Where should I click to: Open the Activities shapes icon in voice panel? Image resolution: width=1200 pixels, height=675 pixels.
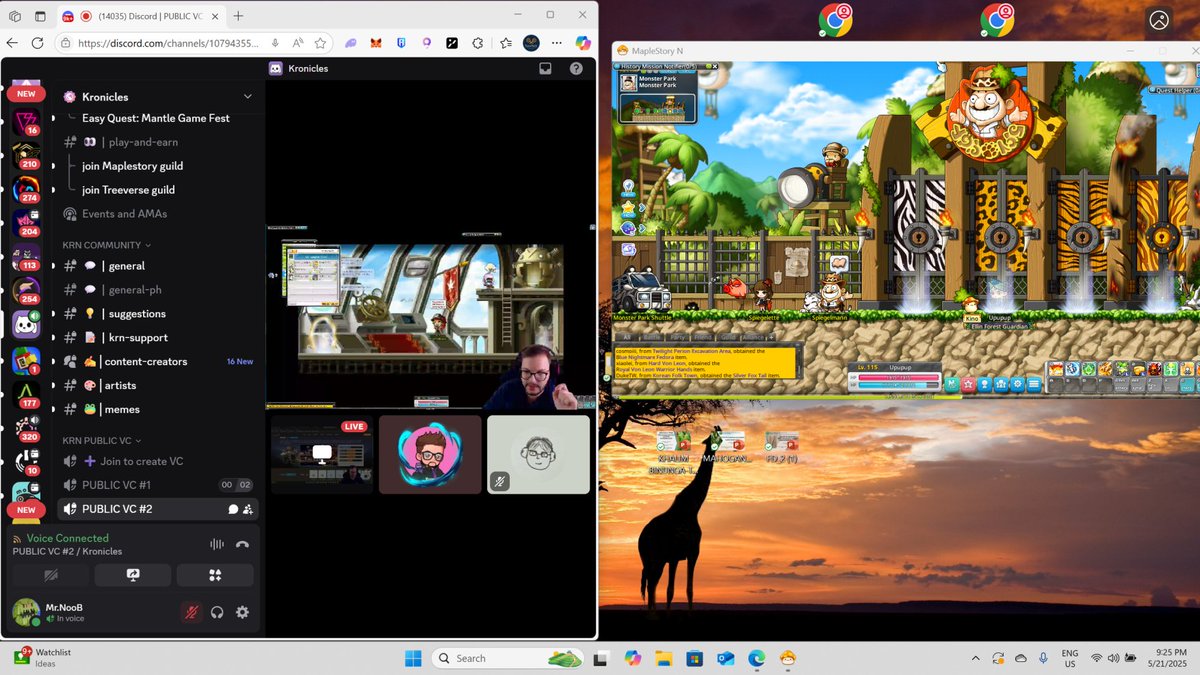pos(214,574)
